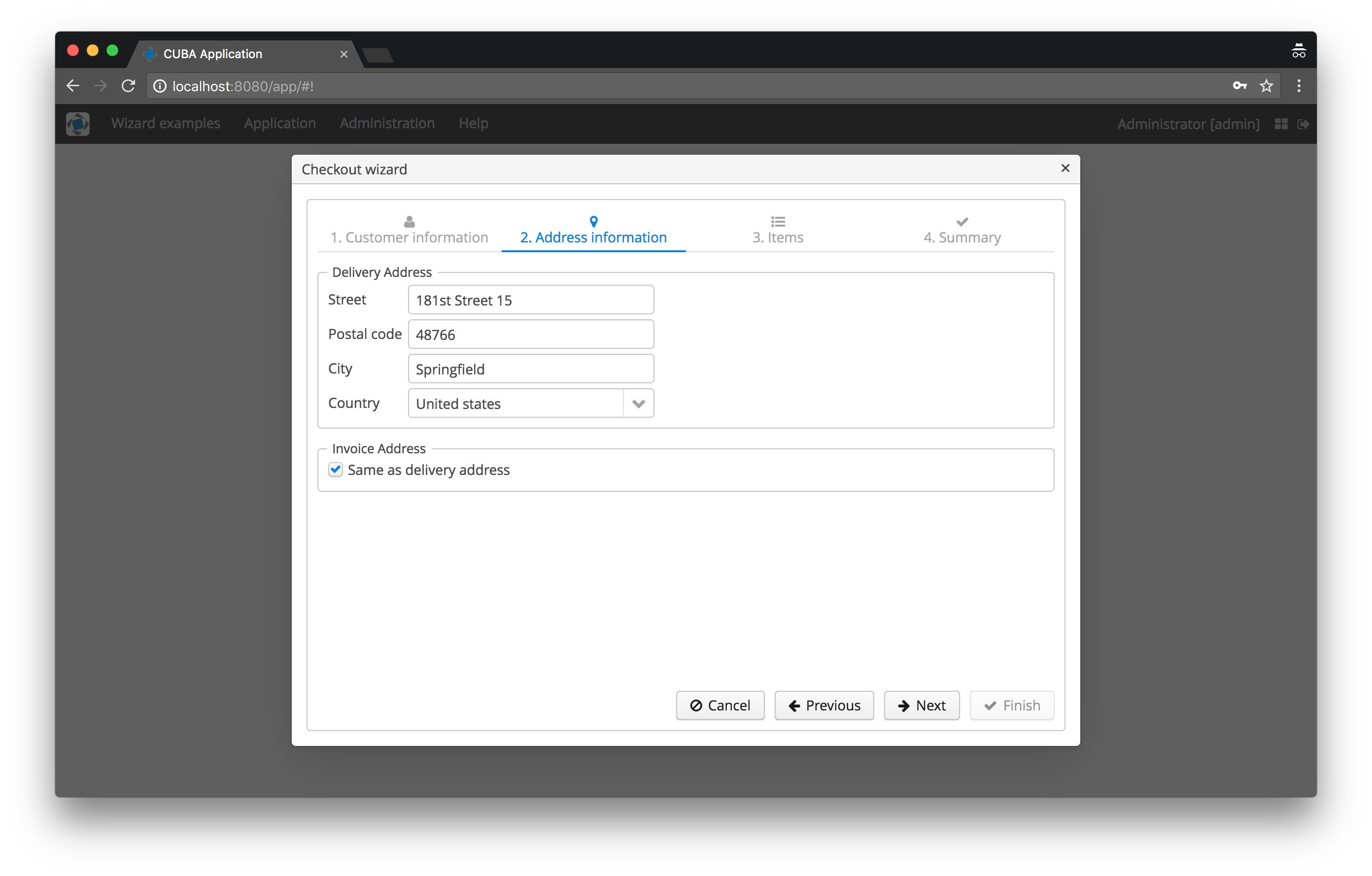Open the Administration menu
The image size is (1372, 876).
coord(387,124)
